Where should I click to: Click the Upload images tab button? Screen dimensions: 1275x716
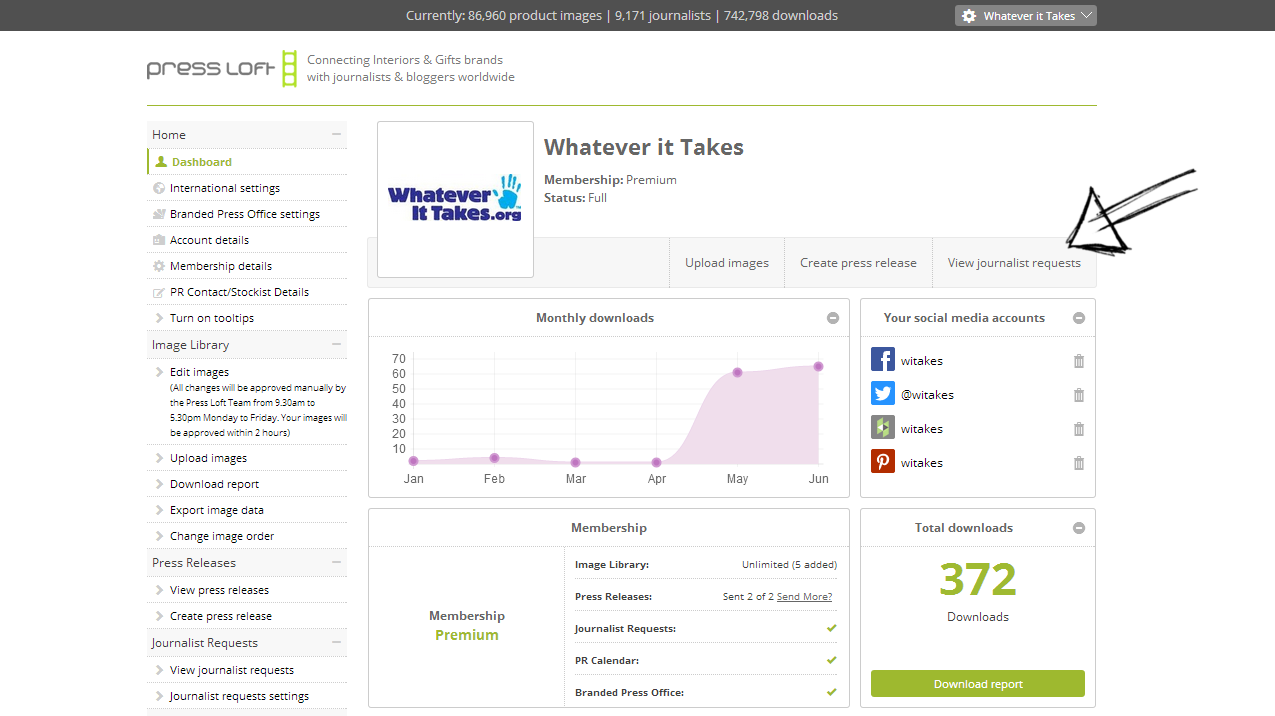click(x=727, y=263)
